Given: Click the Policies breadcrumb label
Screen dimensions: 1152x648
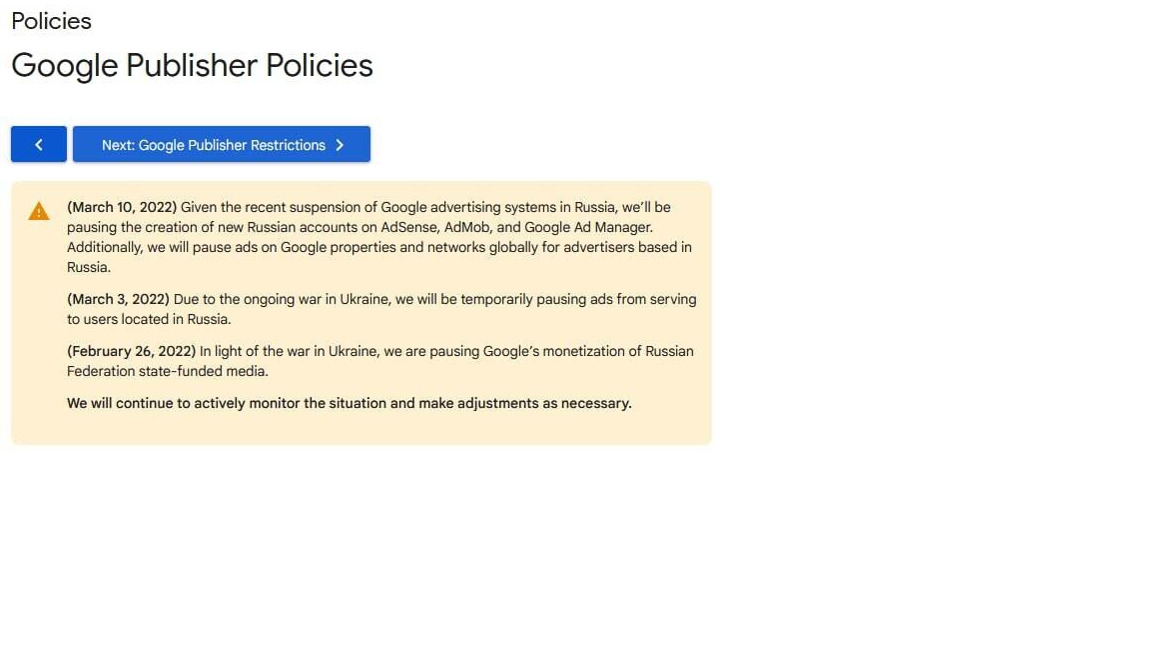Looking at the screenshot, I should [x=51, y=21].
